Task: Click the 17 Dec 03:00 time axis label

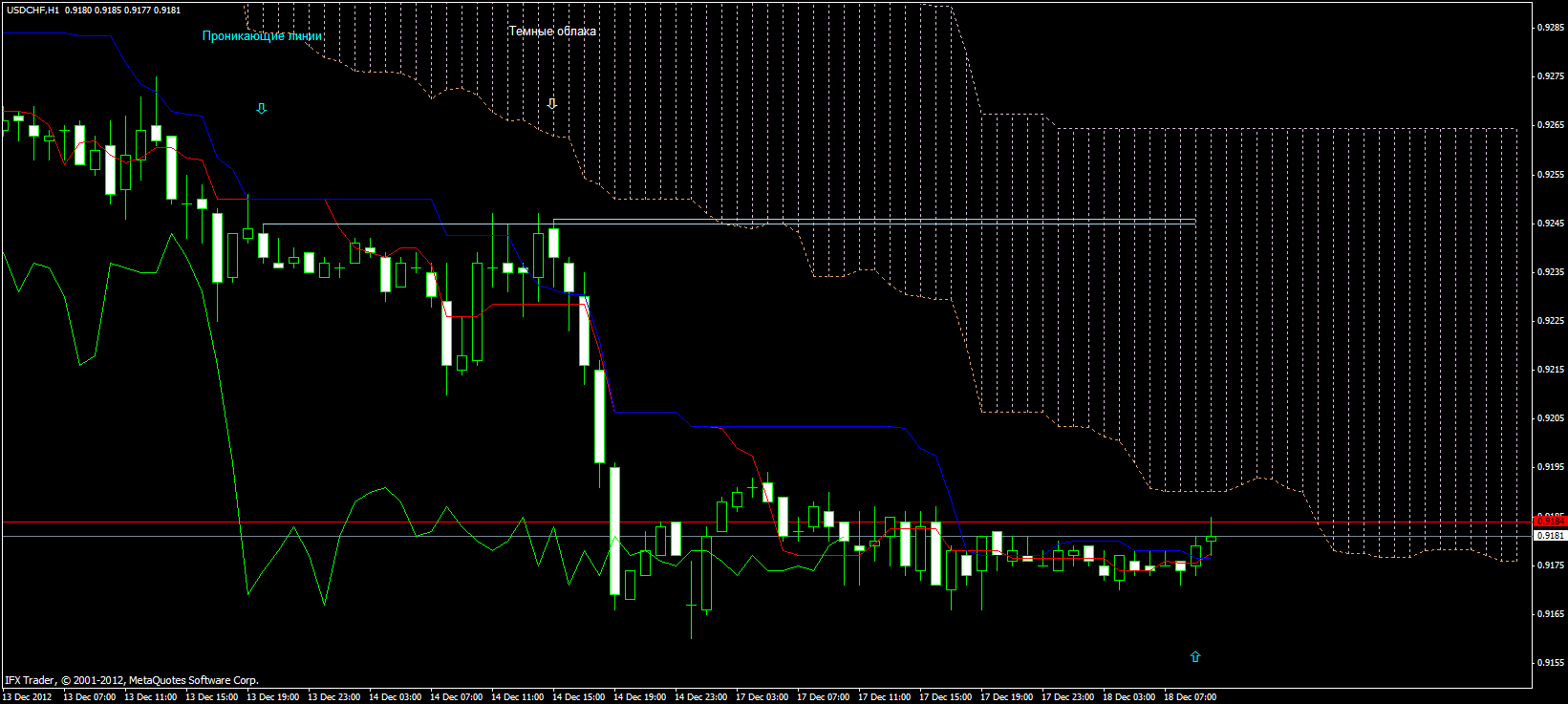Action: coord(762,697)
